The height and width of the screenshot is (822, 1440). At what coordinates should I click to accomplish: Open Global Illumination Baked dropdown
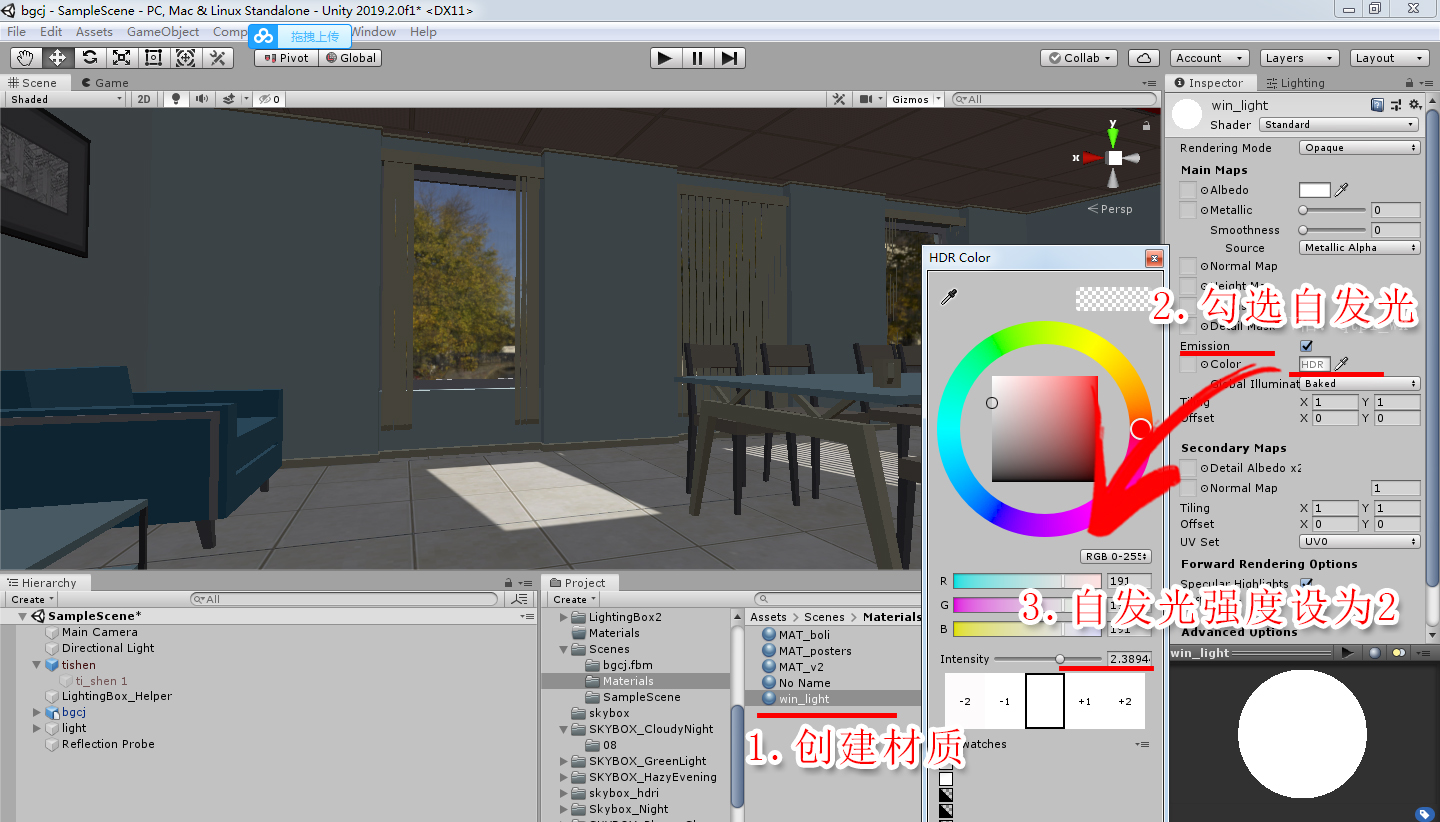(x=1360, y=384)
